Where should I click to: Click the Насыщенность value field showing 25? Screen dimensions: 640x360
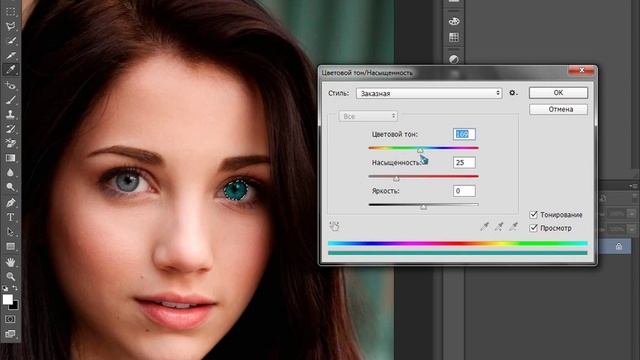[x=464, y=162]
